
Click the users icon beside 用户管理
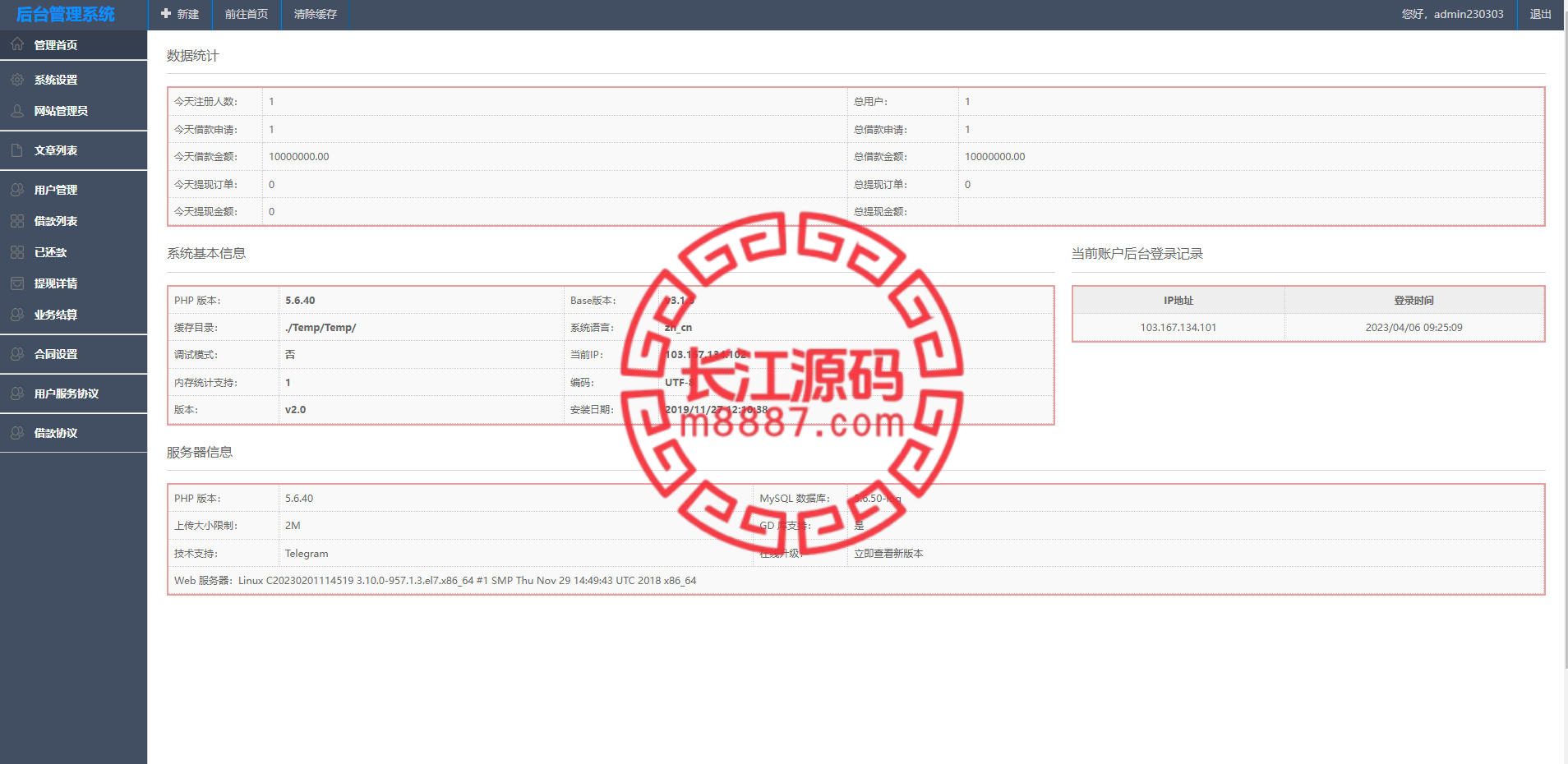click(17, 190)
